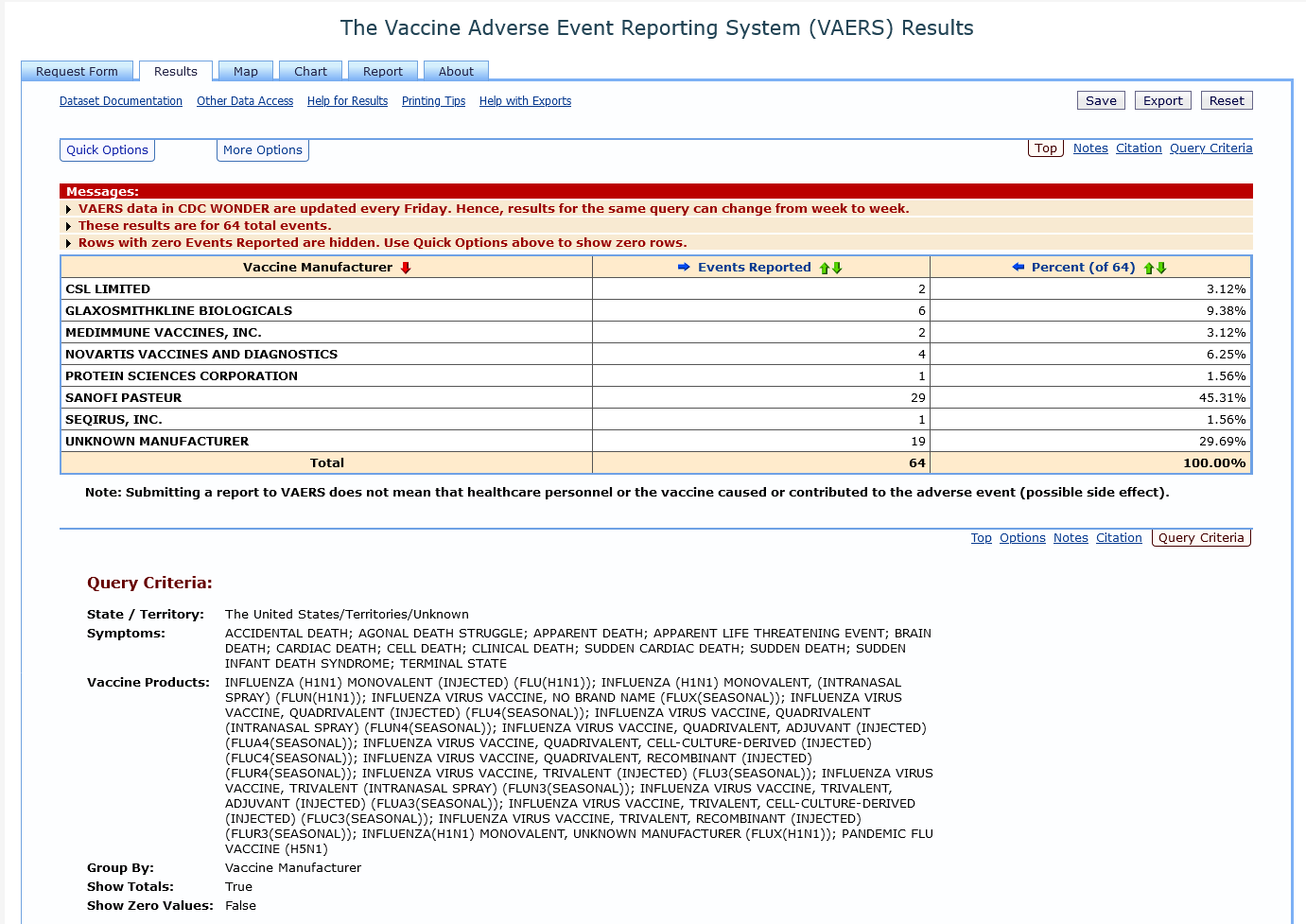This screenshot has width=1306, height=924.
Task: Click the lower Query Criteria button
Action: pyautogui.click(x=1201, y=538)
